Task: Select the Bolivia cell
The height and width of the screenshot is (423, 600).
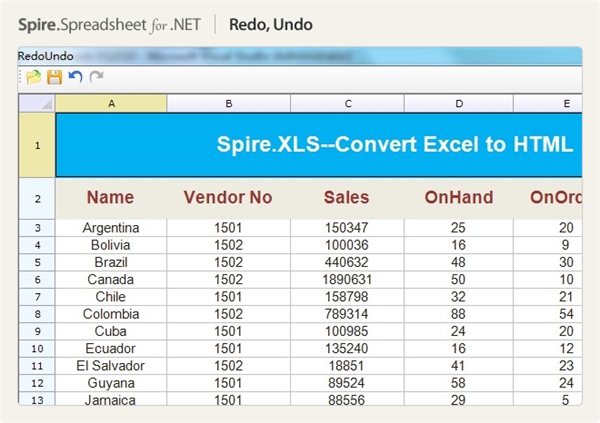Action: [x=111, y=245]
